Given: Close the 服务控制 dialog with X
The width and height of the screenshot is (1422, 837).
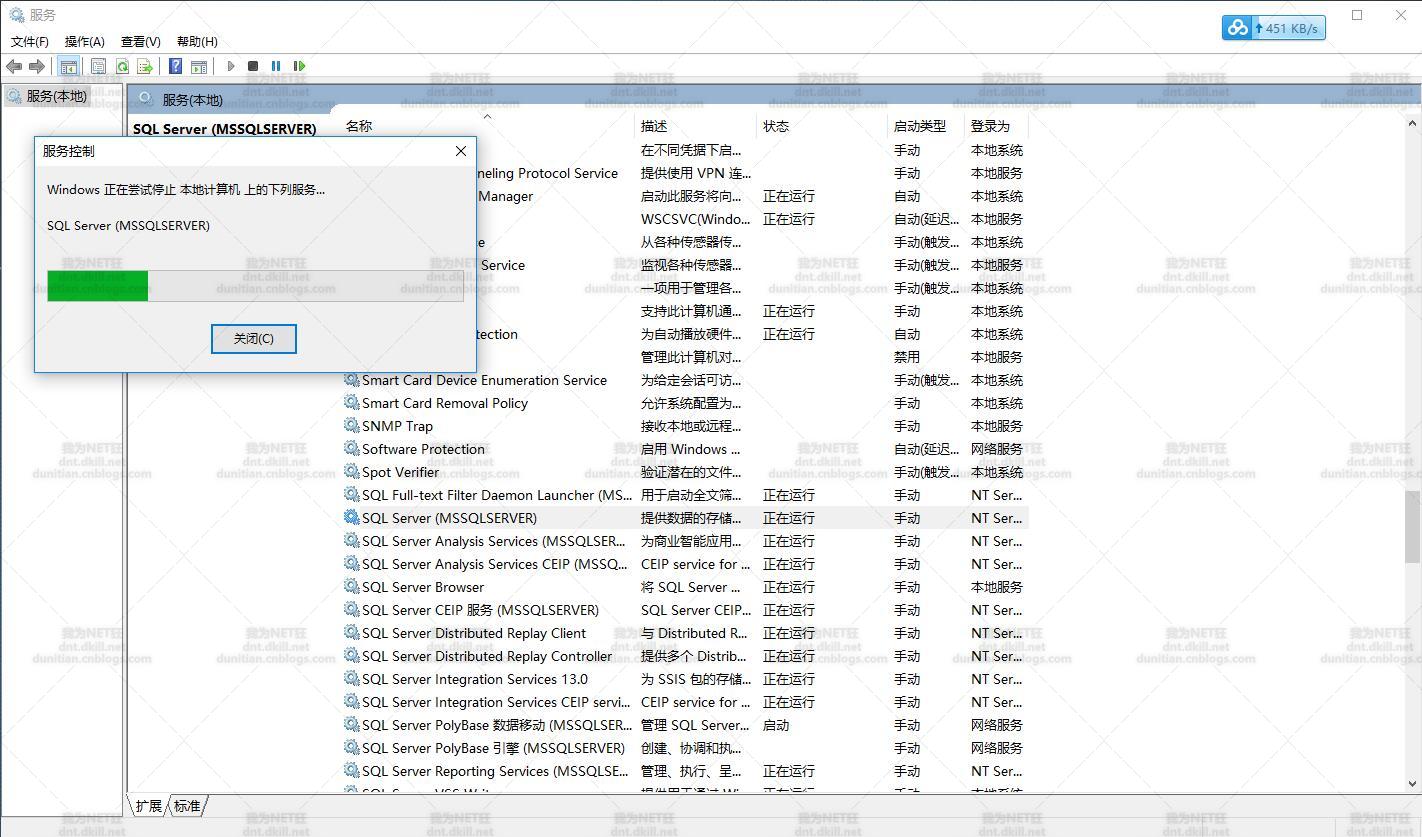Looking at the screenshot, I should (x=461, y=151).
